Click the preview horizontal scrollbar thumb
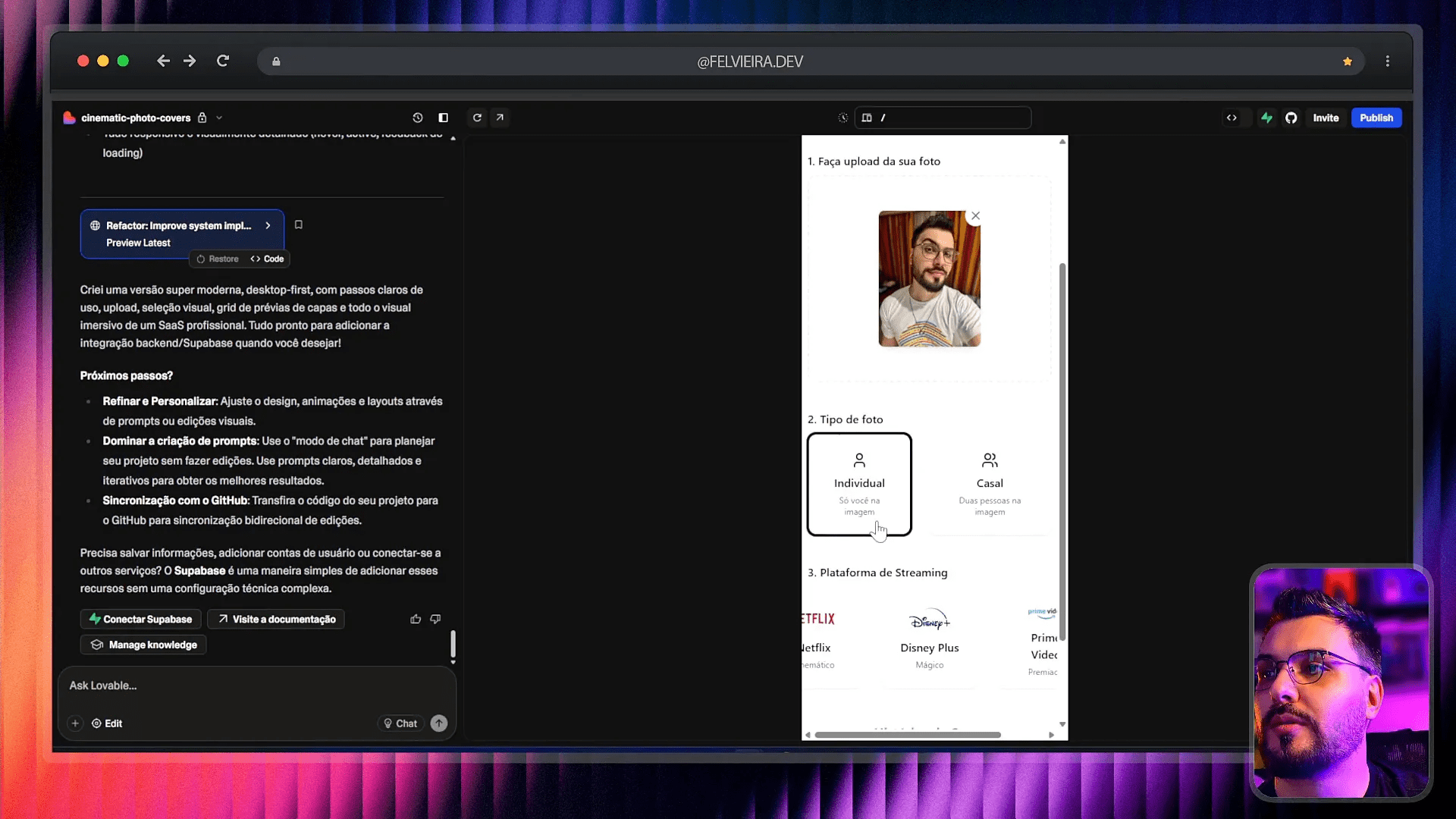 click(x=908, y=735)
